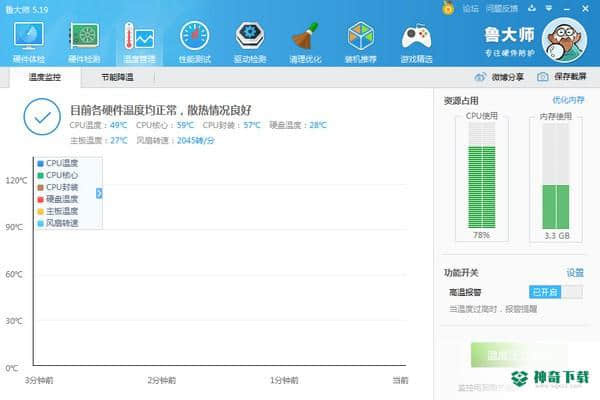Minimize the 鲁大师 window
Image resolution: width=600 pixels, height=400 pixels.
point(567,8)
